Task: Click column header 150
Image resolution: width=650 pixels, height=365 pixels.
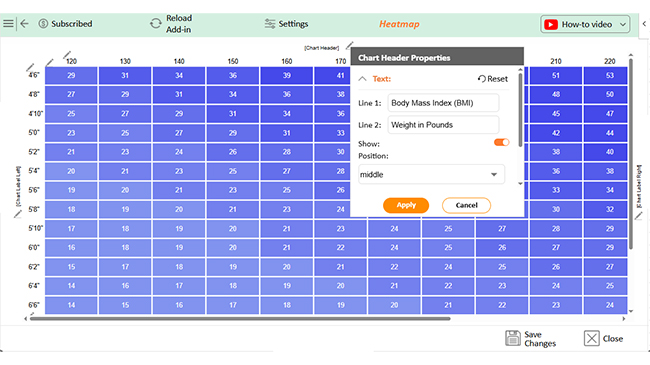Action: [233, 61]
